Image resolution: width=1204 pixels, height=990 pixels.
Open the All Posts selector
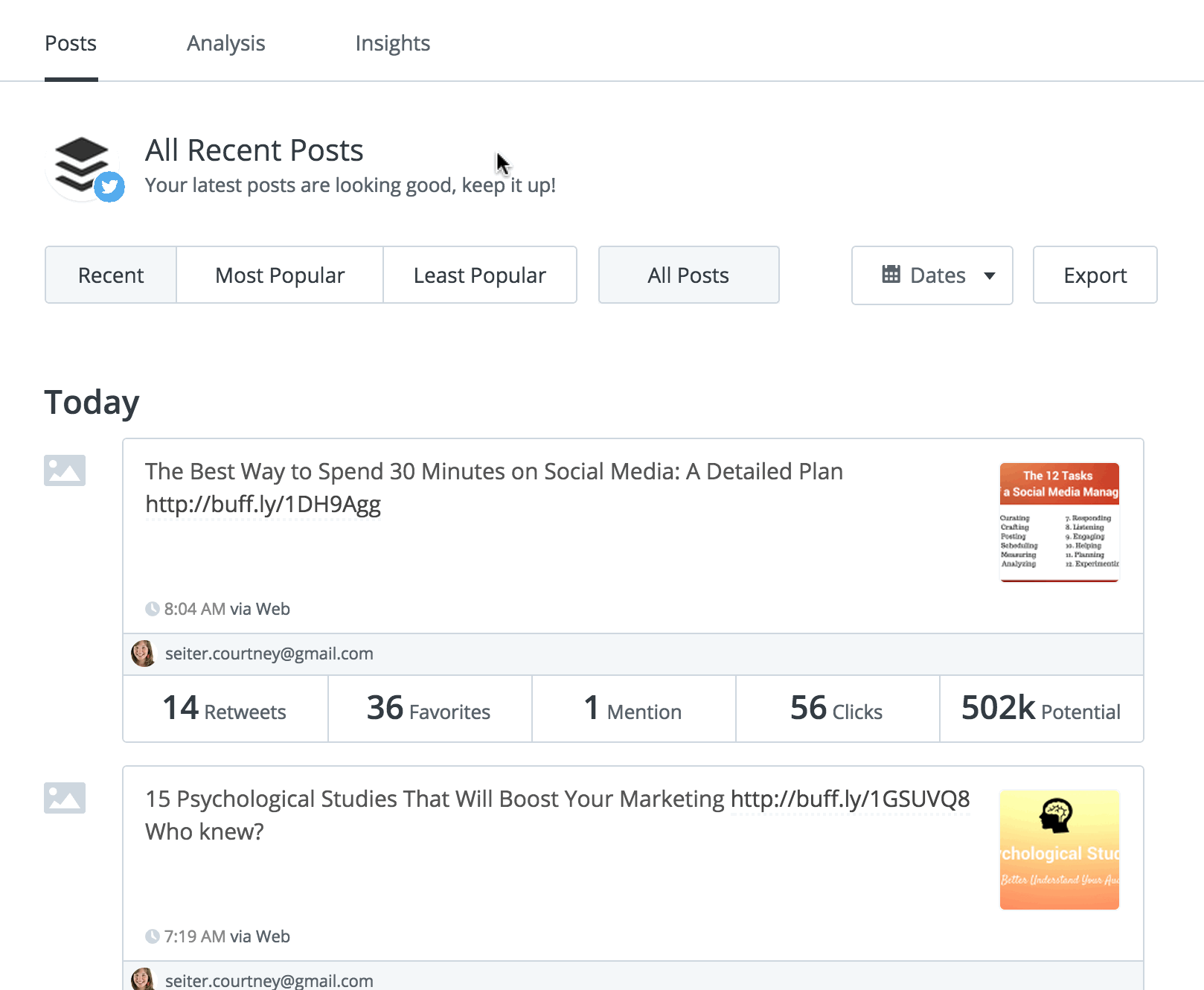(x=688, y=275)
